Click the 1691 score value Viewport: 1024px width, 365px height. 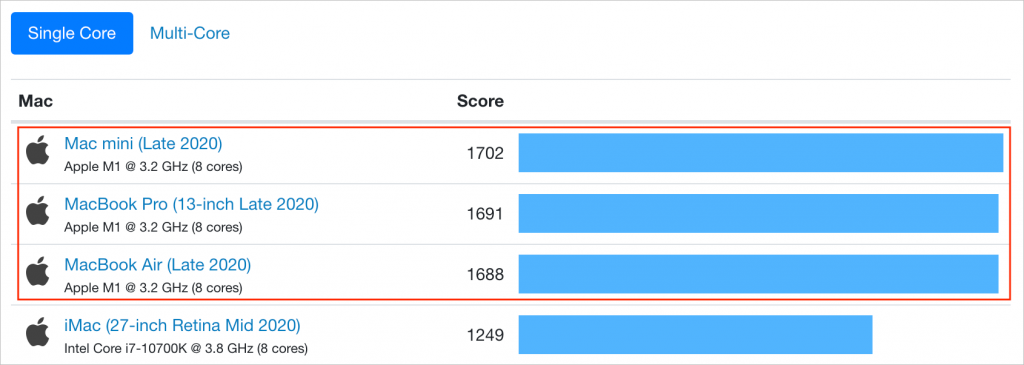(x=485, y=214)
